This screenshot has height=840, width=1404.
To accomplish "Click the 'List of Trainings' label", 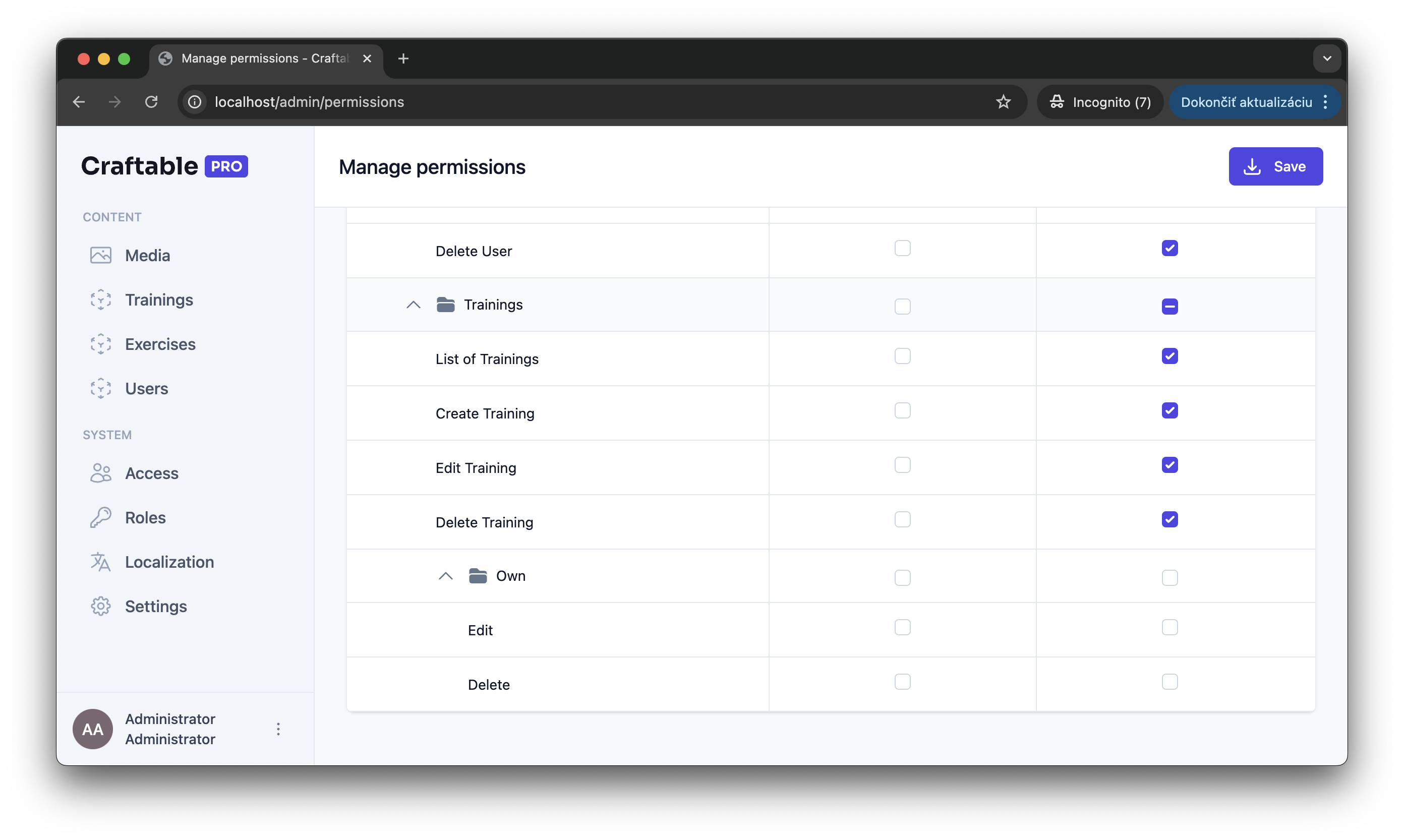I will click(487, 359).
